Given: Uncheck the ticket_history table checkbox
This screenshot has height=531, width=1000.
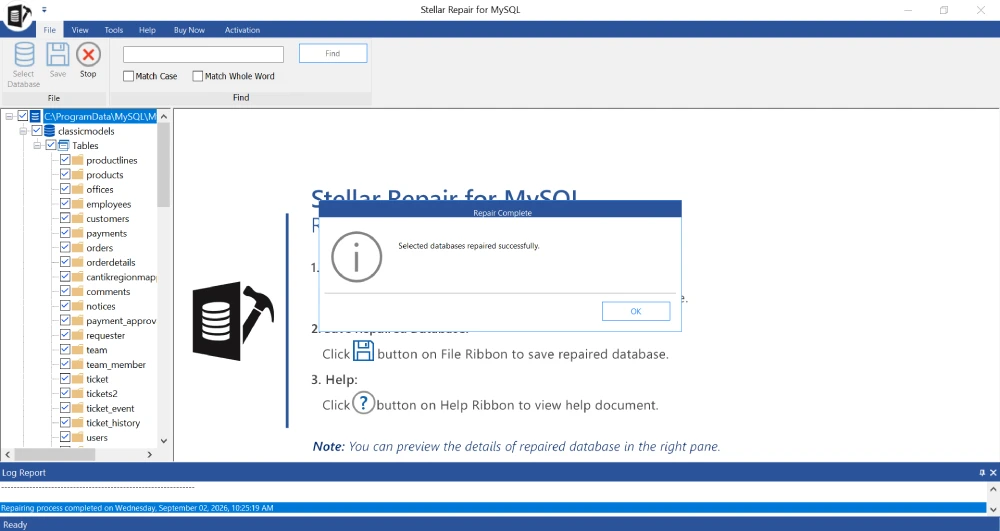Looking at the screenshot, I should pos(65,423).
